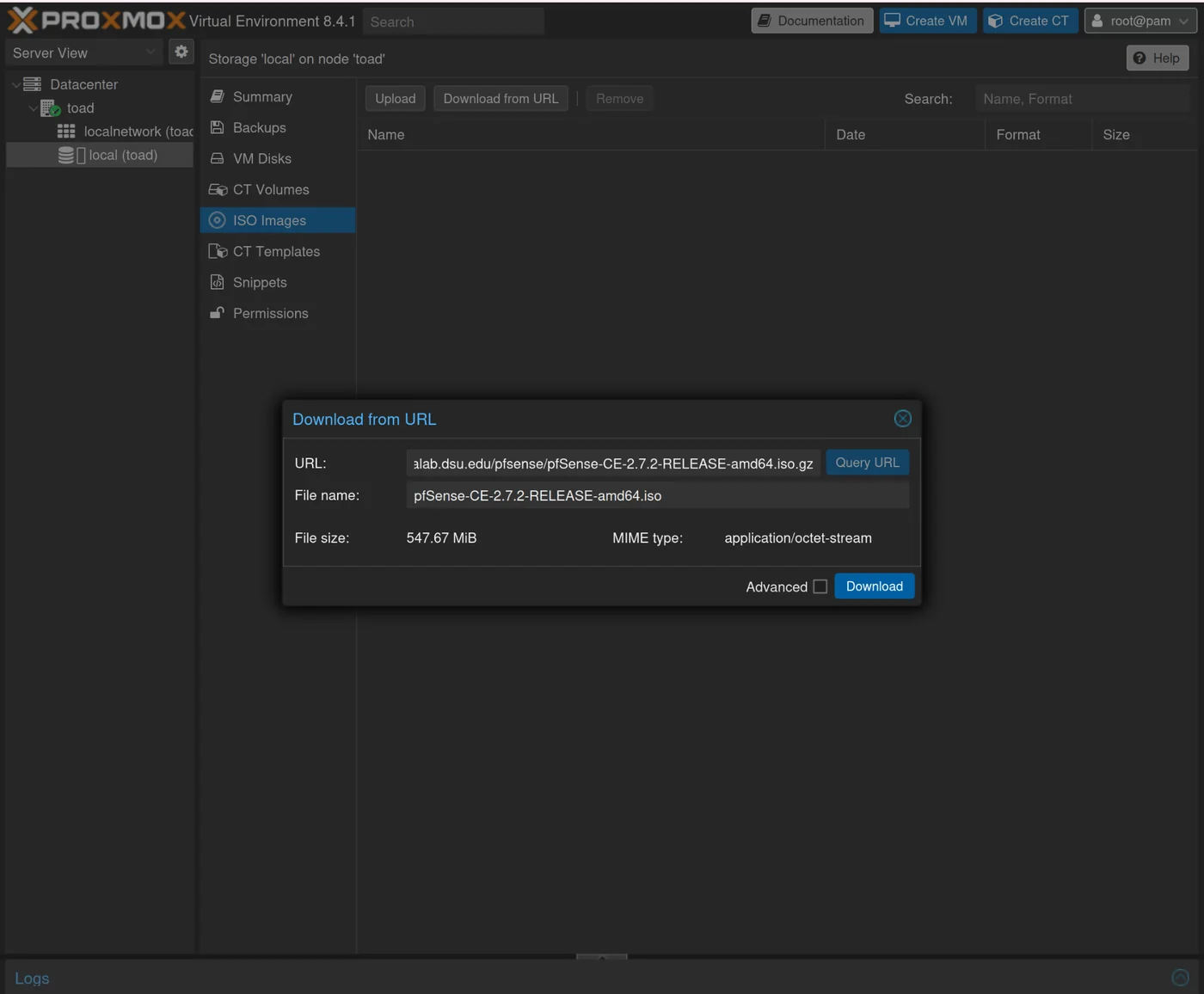Click the Backups floppy disk icon
Screen dimensions: 1204x994
pyautogui.click(x=217, y=127)
